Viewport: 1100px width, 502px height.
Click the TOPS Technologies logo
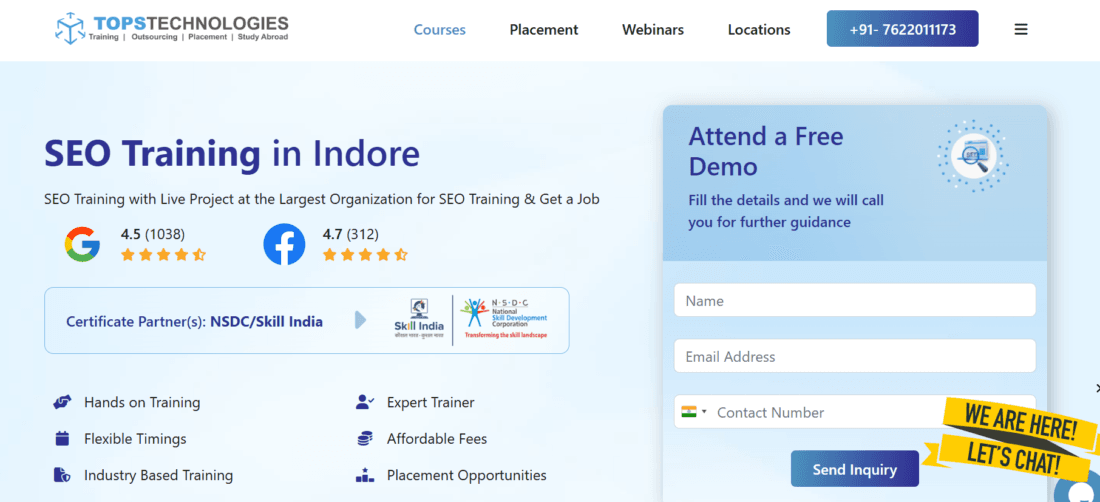[171, 29]
